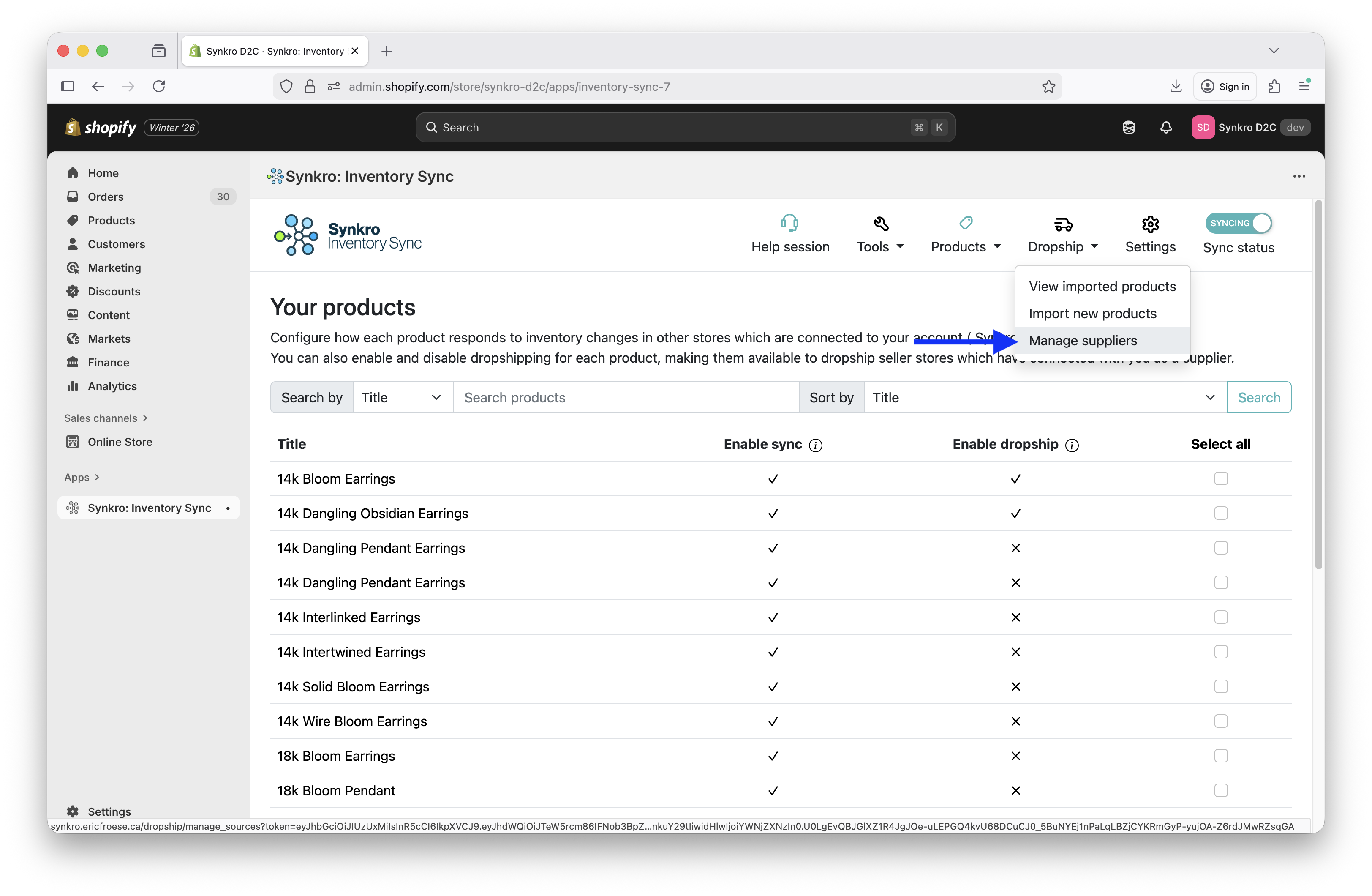Disable the SYNCING sync status toggle
1372x896 pixels.
(1238, 223)
